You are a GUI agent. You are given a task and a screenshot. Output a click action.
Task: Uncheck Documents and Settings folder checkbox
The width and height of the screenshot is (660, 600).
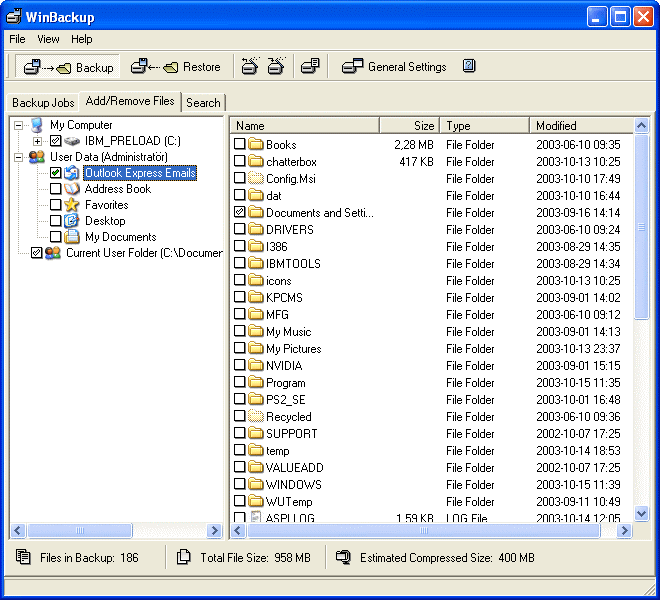click(x=240, y=212)
